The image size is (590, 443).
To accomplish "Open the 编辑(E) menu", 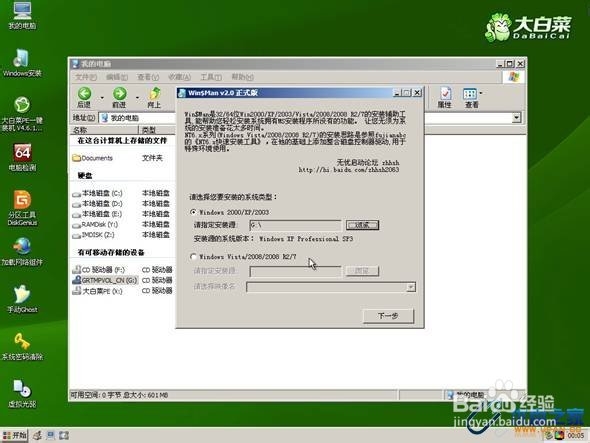I will [117, 77].
